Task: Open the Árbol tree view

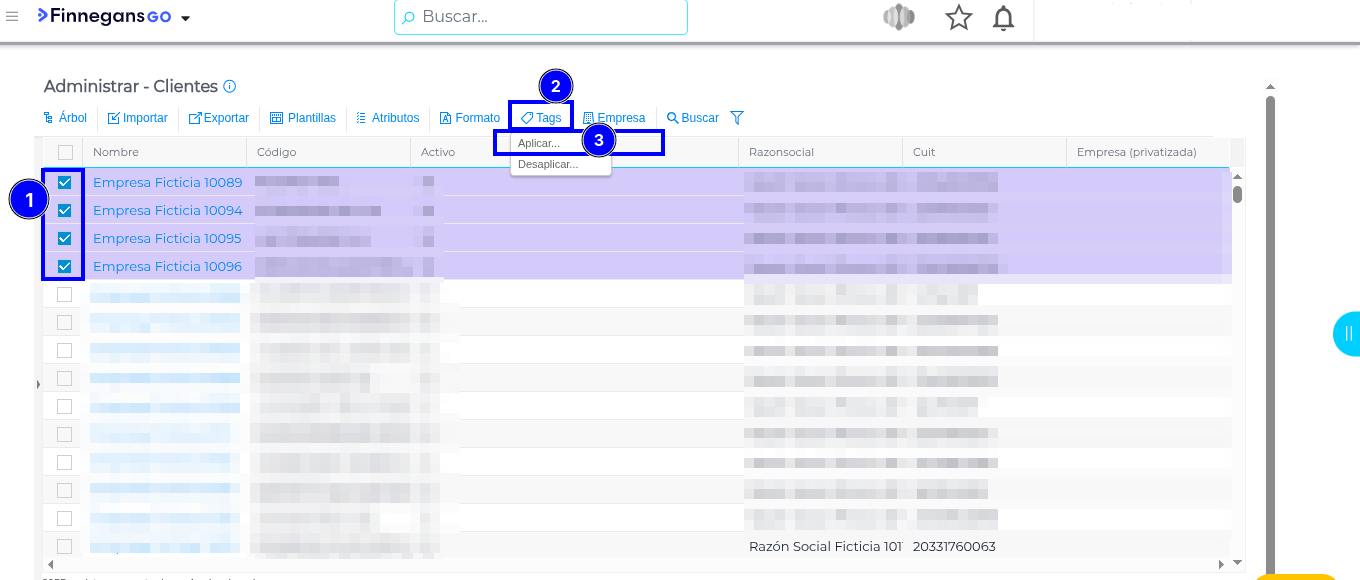Action: tap(65, 118)
